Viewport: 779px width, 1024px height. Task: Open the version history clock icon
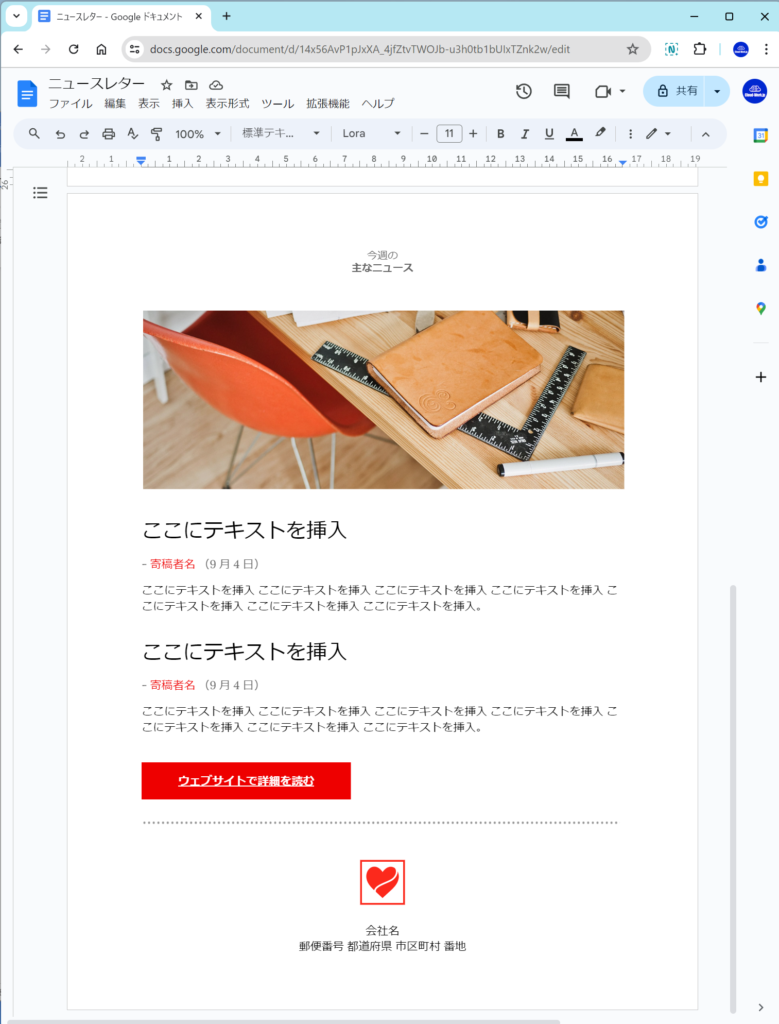click(524, 91)
